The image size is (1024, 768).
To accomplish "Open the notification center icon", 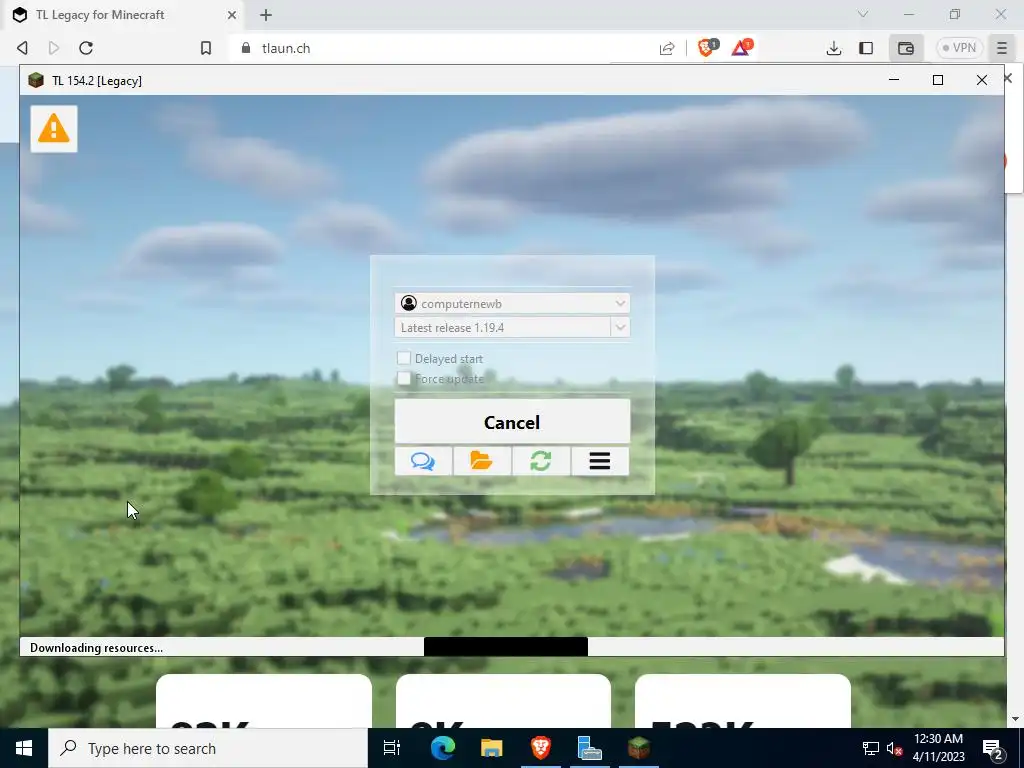I will pyautogui.click(x=993, y=748).
